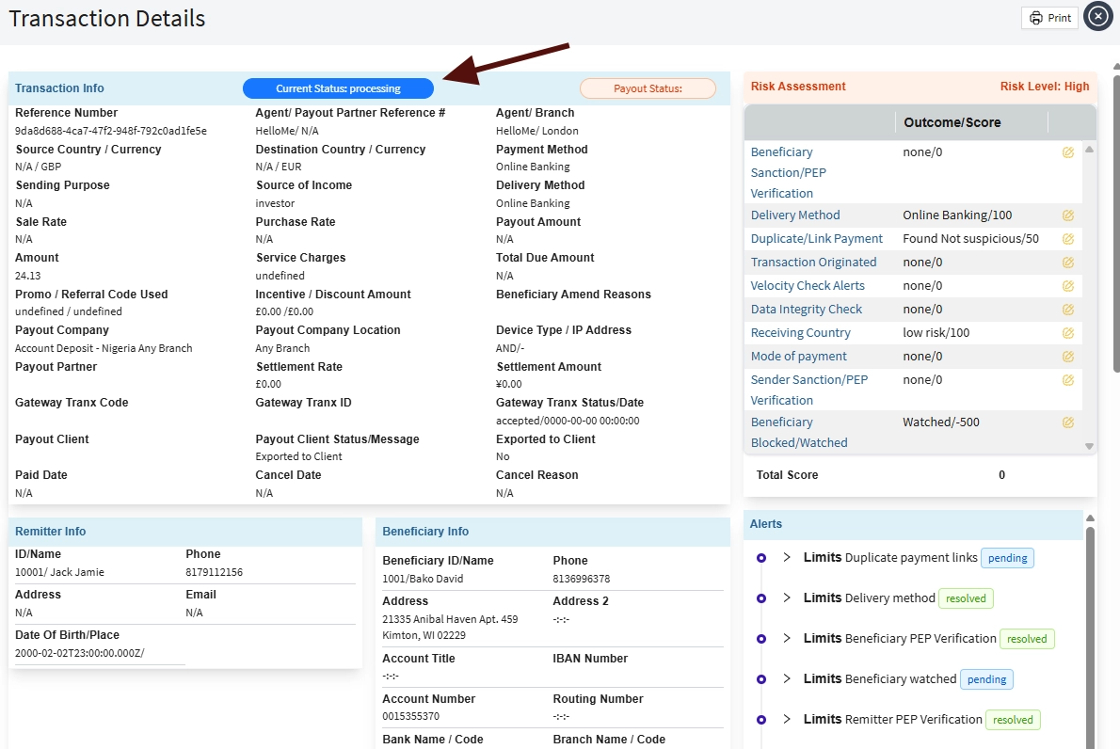Viewport: 1120px width, 749px height.
Task: Click edit icon for Transaction Originated row
Action: [1068, 262]
